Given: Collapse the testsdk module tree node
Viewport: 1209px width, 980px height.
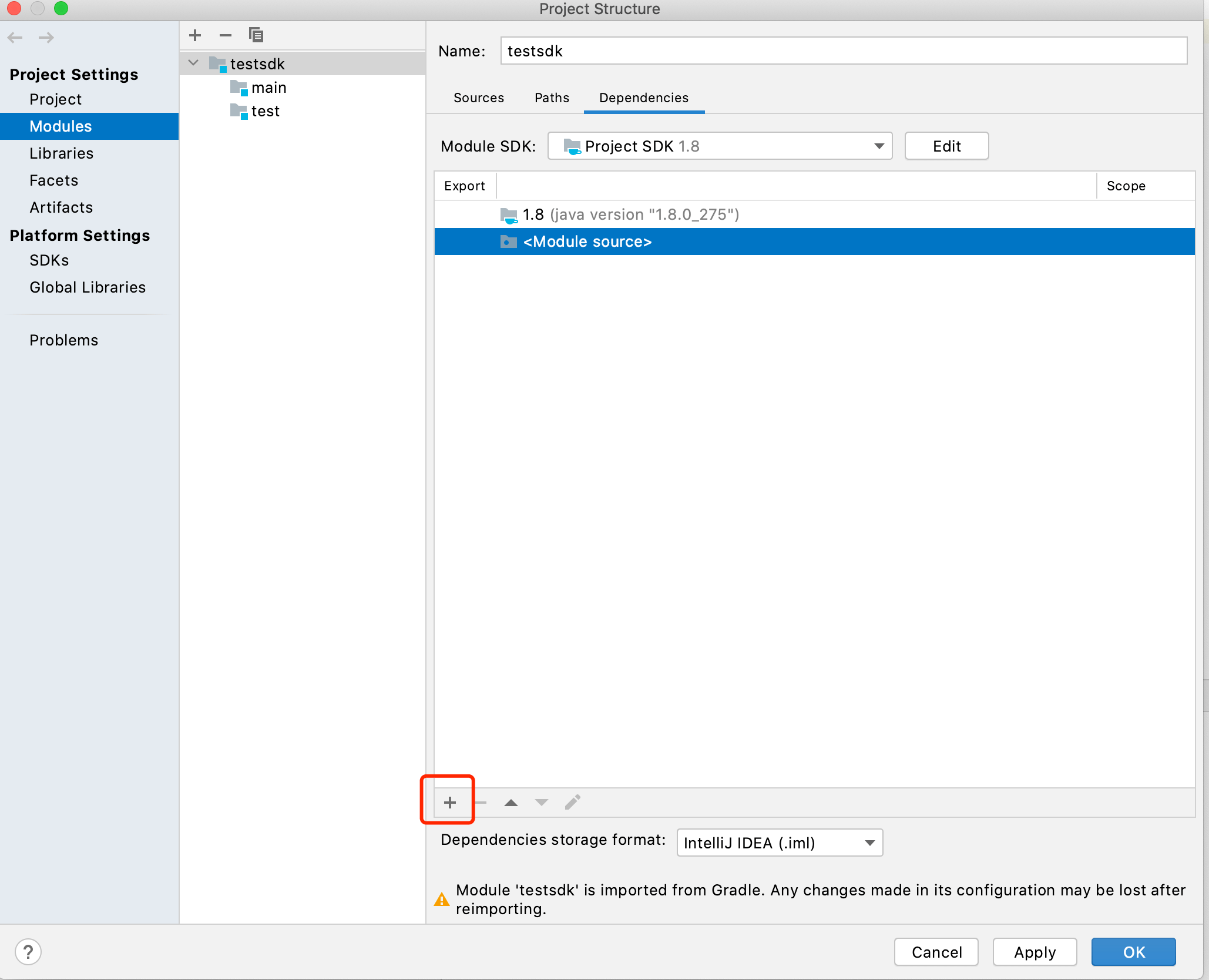Looking at the screenshot, I should tap(193, 63).
